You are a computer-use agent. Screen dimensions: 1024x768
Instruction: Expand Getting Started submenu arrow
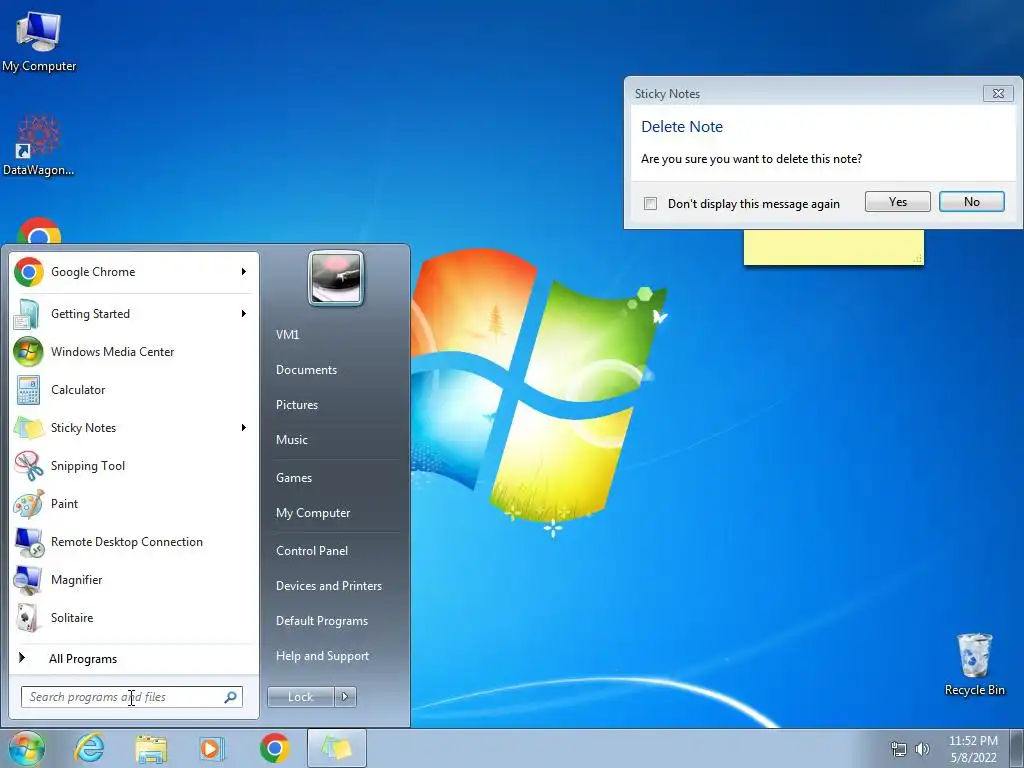[244, 314]
